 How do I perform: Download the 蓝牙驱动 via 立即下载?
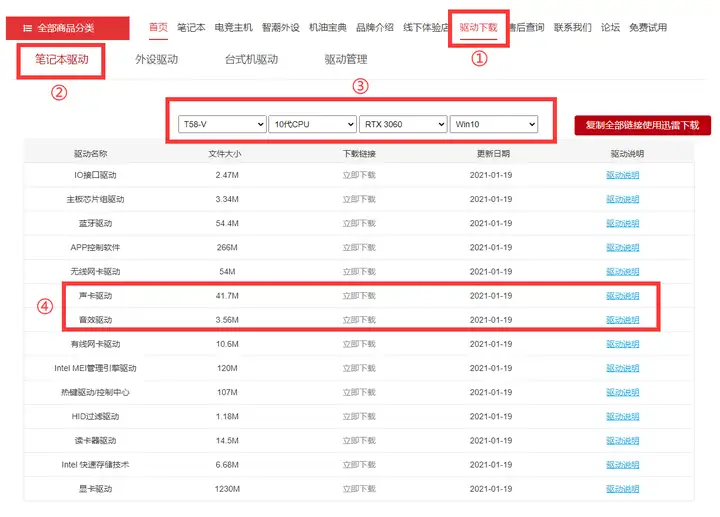pos(359,223)
